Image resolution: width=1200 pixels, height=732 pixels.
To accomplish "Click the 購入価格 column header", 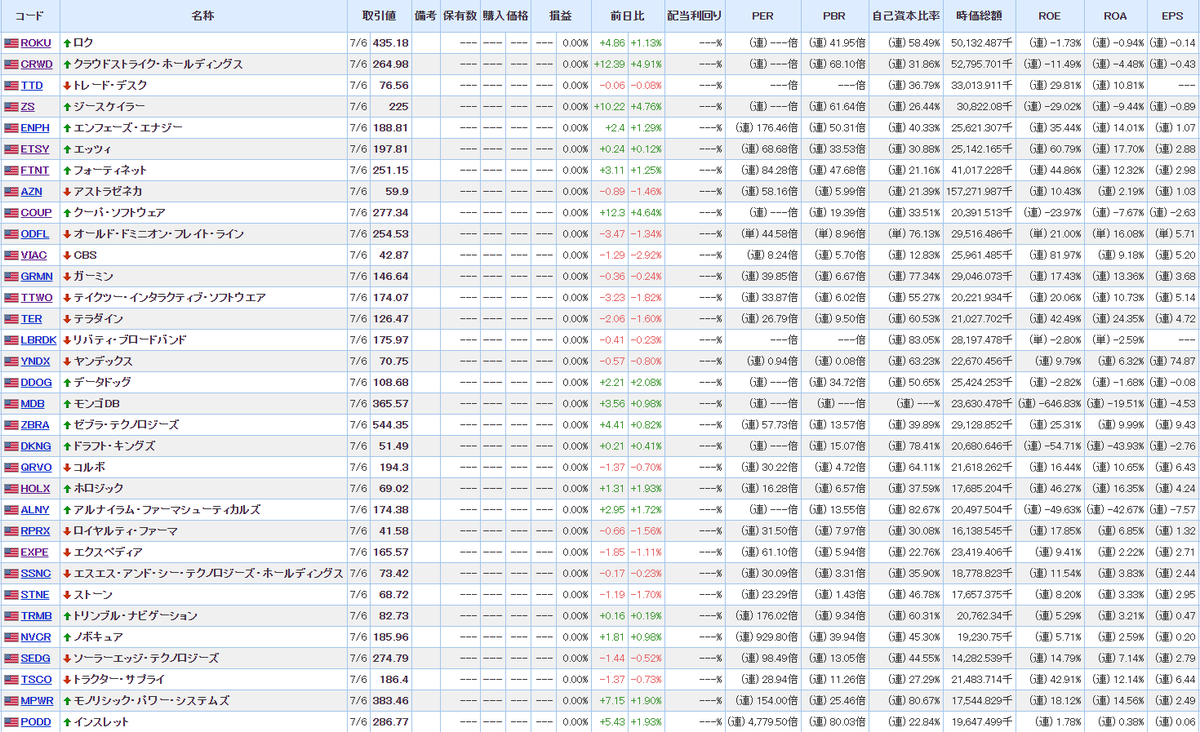I will [505, 16].
